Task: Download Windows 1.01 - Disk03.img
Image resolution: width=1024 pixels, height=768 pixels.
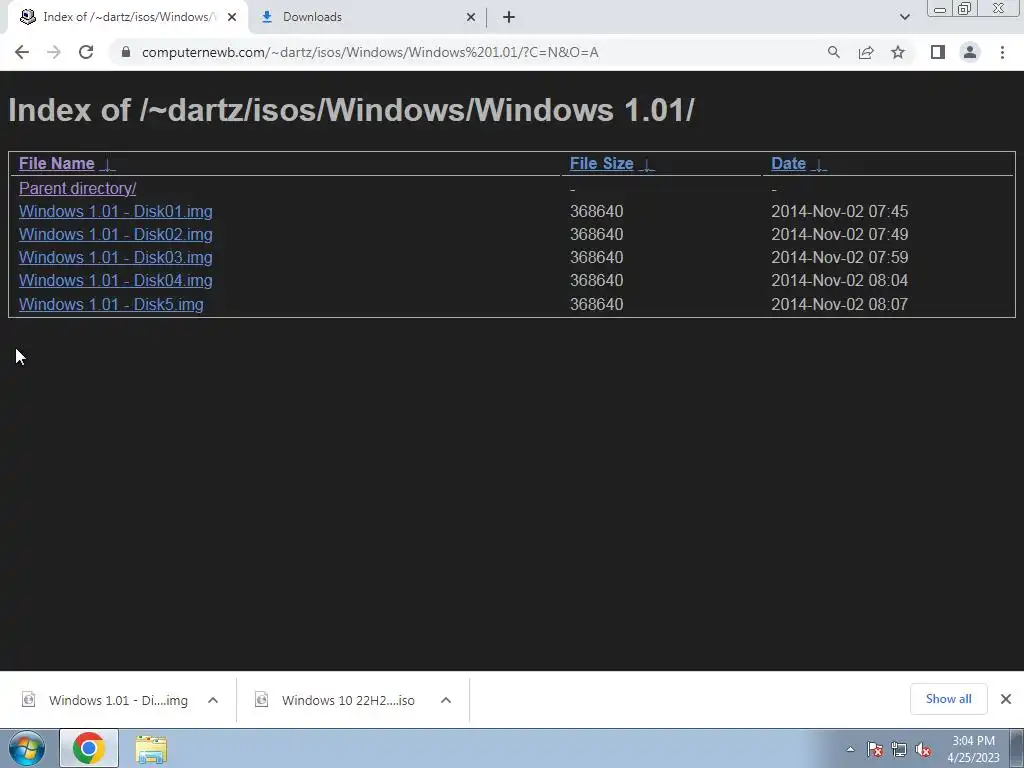Action: [x=116, y=257]
